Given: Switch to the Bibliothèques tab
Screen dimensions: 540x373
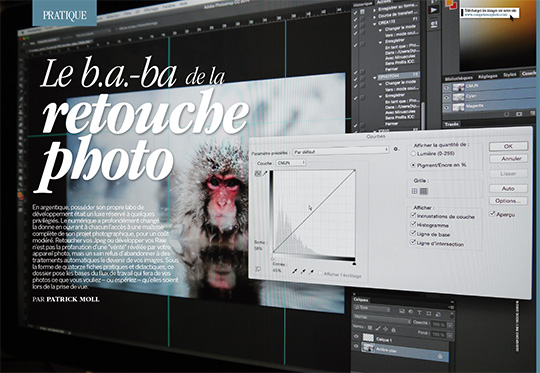Looking at the screenshot, I should (458, 79).
